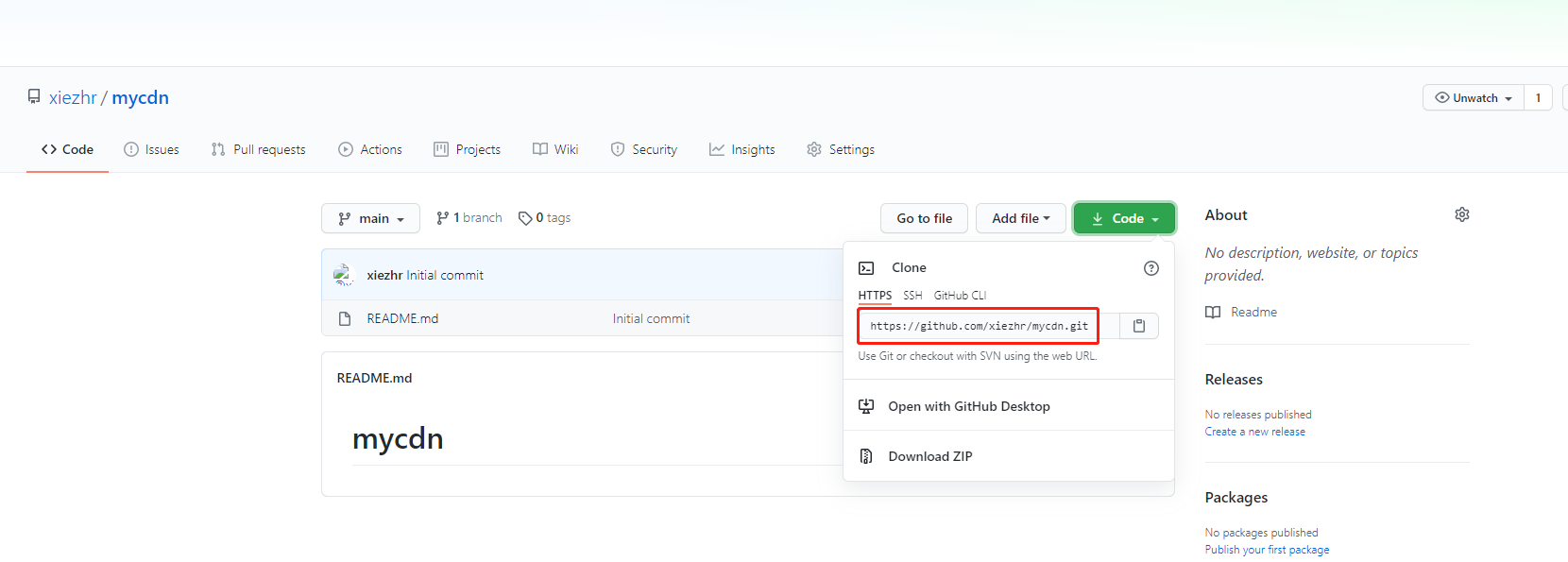Open the main branch dropdown
Screen dimensions: 1568x562
(370, 218)
